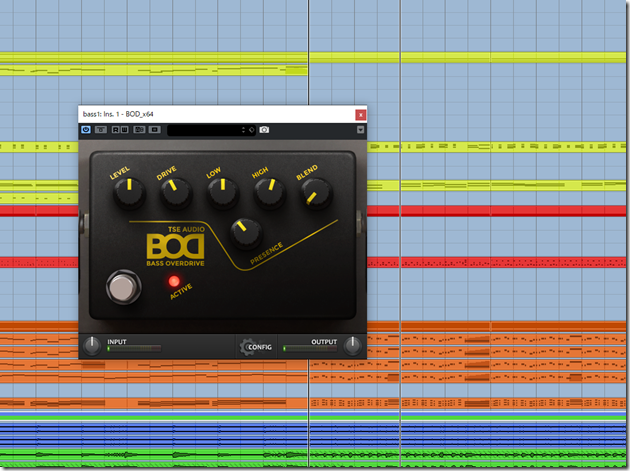Switch between A/B settings icon
Image resolution: width=630 pixels, height=471 pixels.
click(x=138, y=130)
